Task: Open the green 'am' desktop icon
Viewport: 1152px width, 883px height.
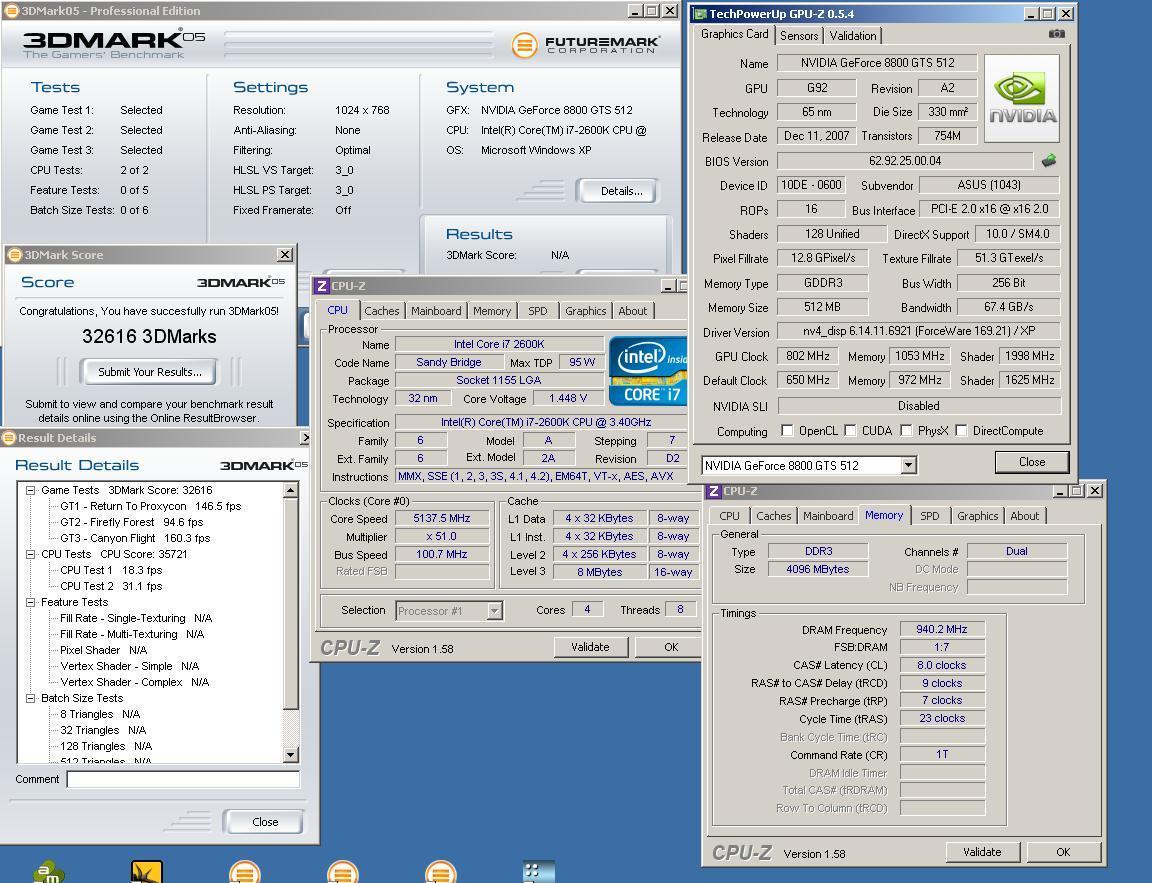Action: click(49, 872)
